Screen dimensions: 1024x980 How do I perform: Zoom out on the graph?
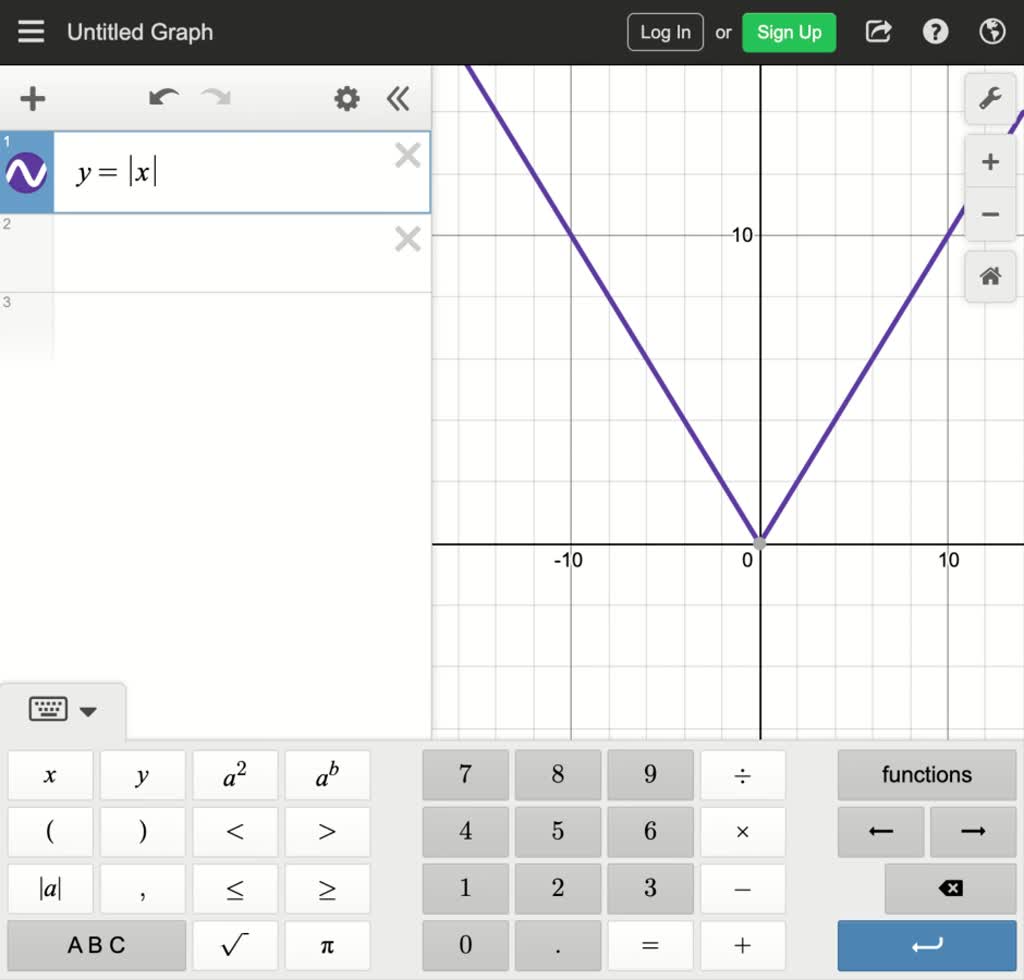click(x=989, y=214)
